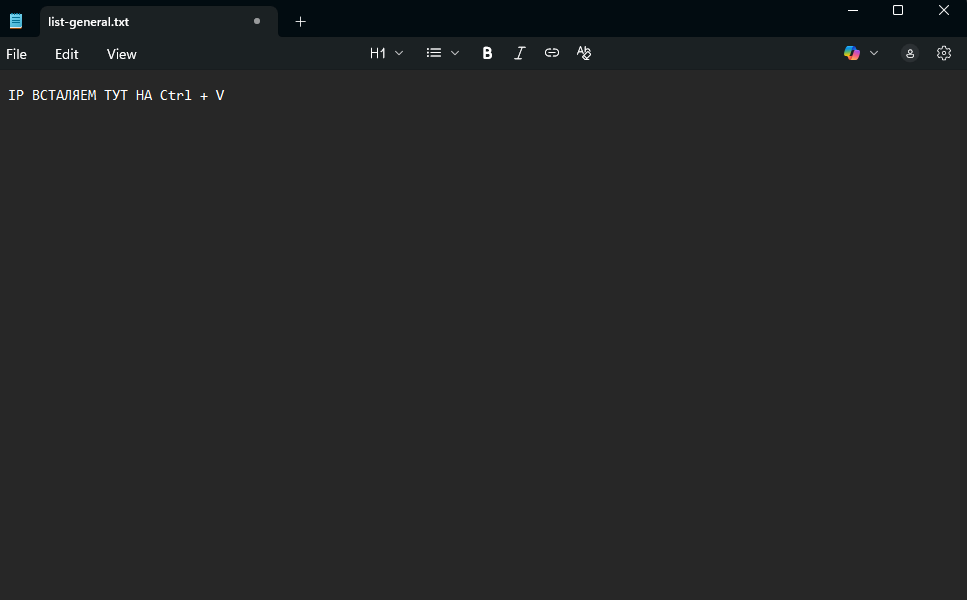Image resolution: width=967 pixels, height=600 pixels.
Task: Minimize the Notepad window
Action: tap(852, 10)
